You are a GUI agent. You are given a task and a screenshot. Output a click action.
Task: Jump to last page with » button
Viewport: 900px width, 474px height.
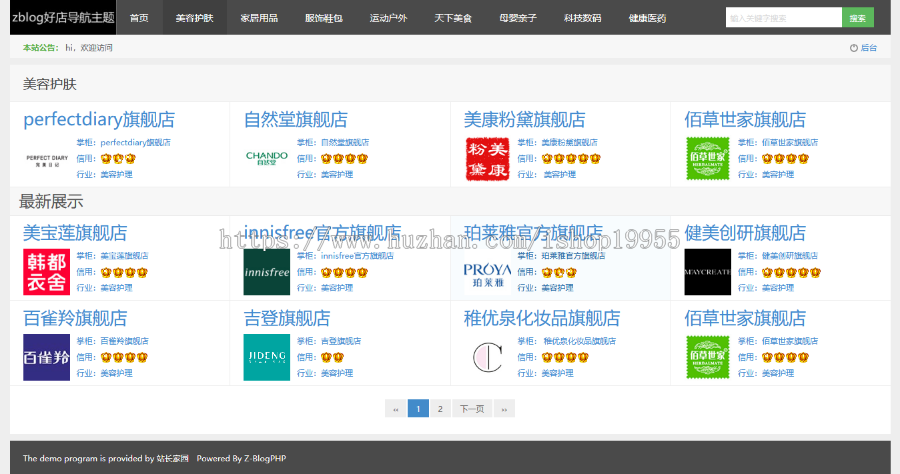[x=504, y=409]
